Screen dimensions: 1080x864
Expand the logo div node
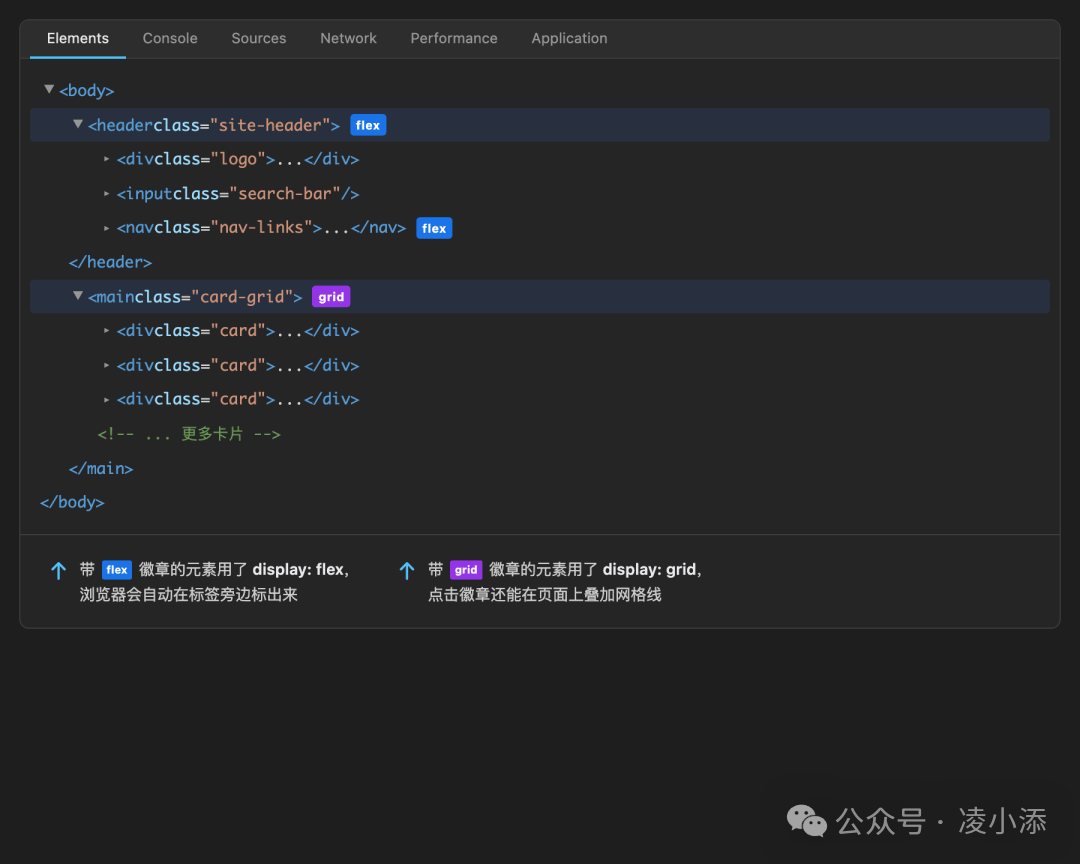107,159
